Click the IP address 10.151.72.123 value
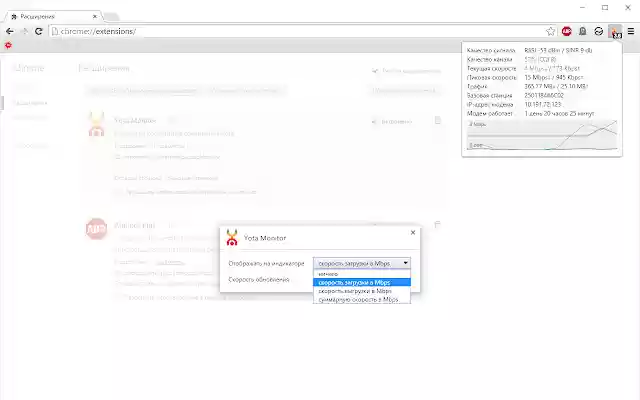 coord(543,104)
